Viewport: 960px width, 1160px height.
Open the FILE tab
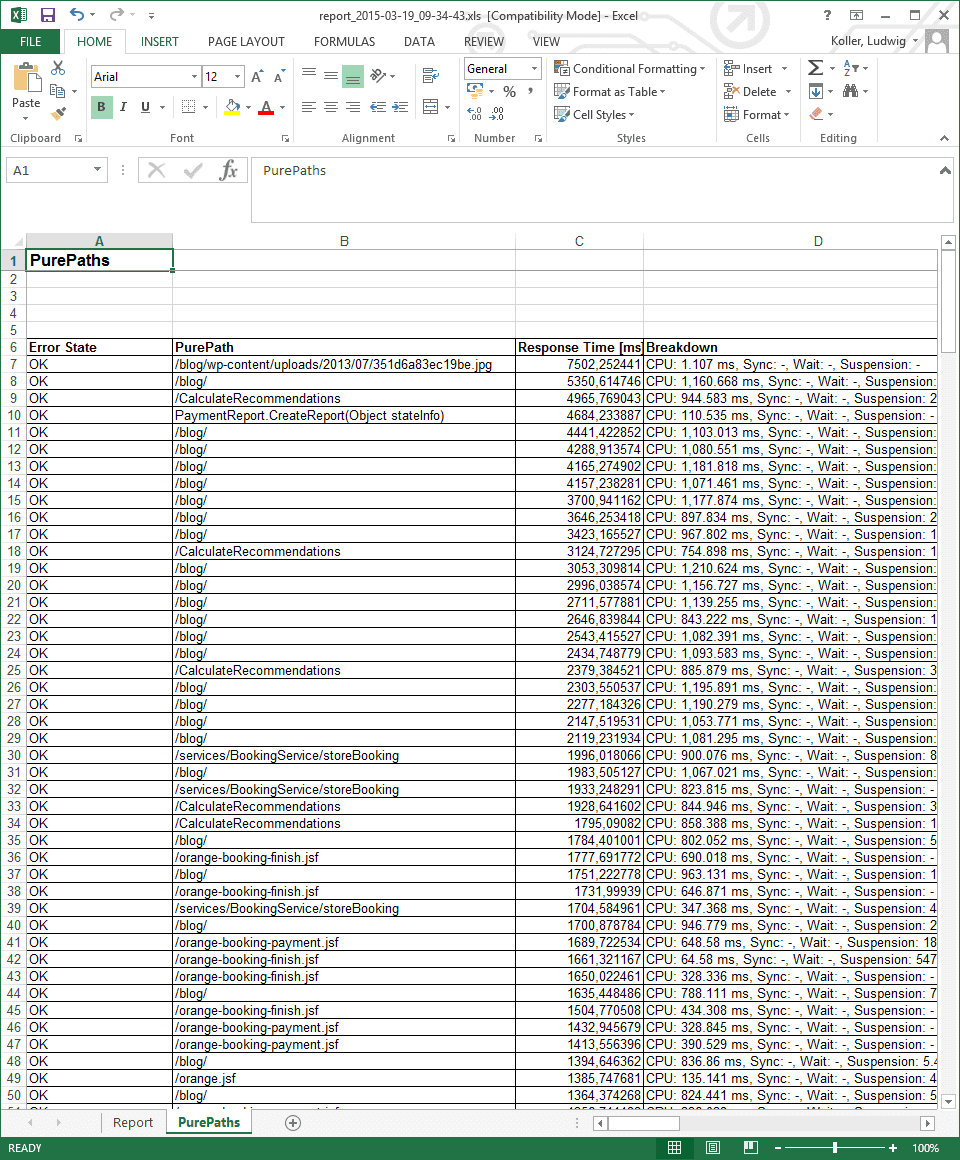pyautogui.click(x=30, y=42)
